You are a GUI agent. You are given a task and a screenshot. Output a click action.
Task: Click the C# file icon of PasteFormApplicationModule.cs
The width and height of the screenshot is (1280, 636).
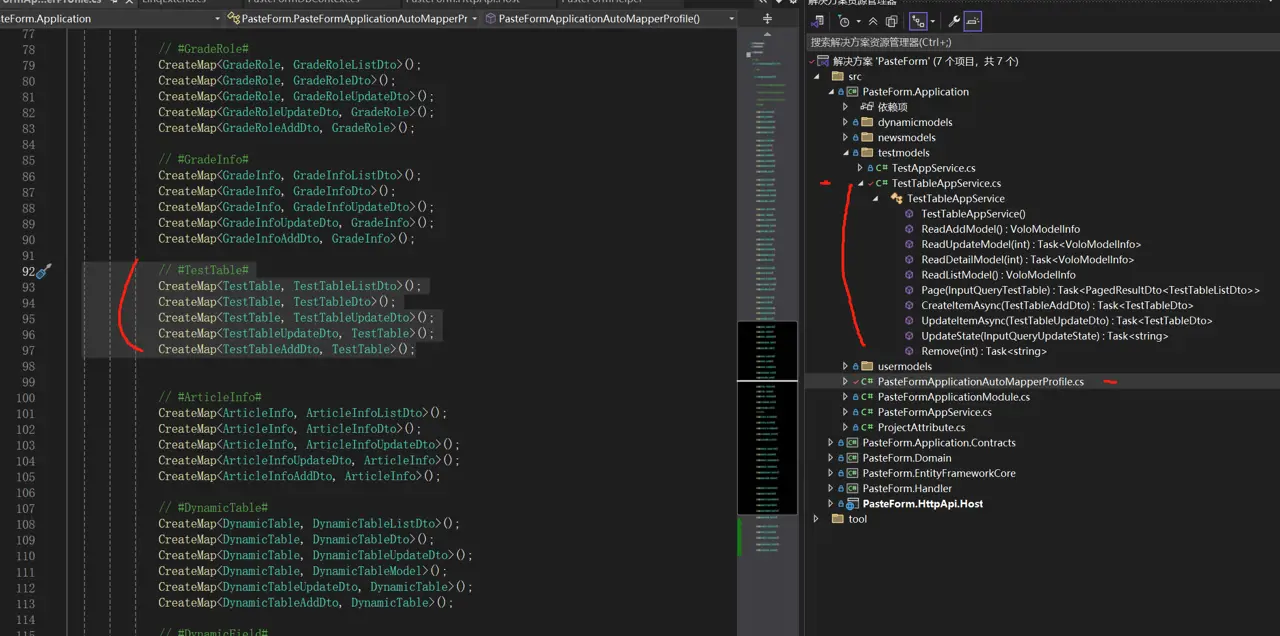coord(867,397)
